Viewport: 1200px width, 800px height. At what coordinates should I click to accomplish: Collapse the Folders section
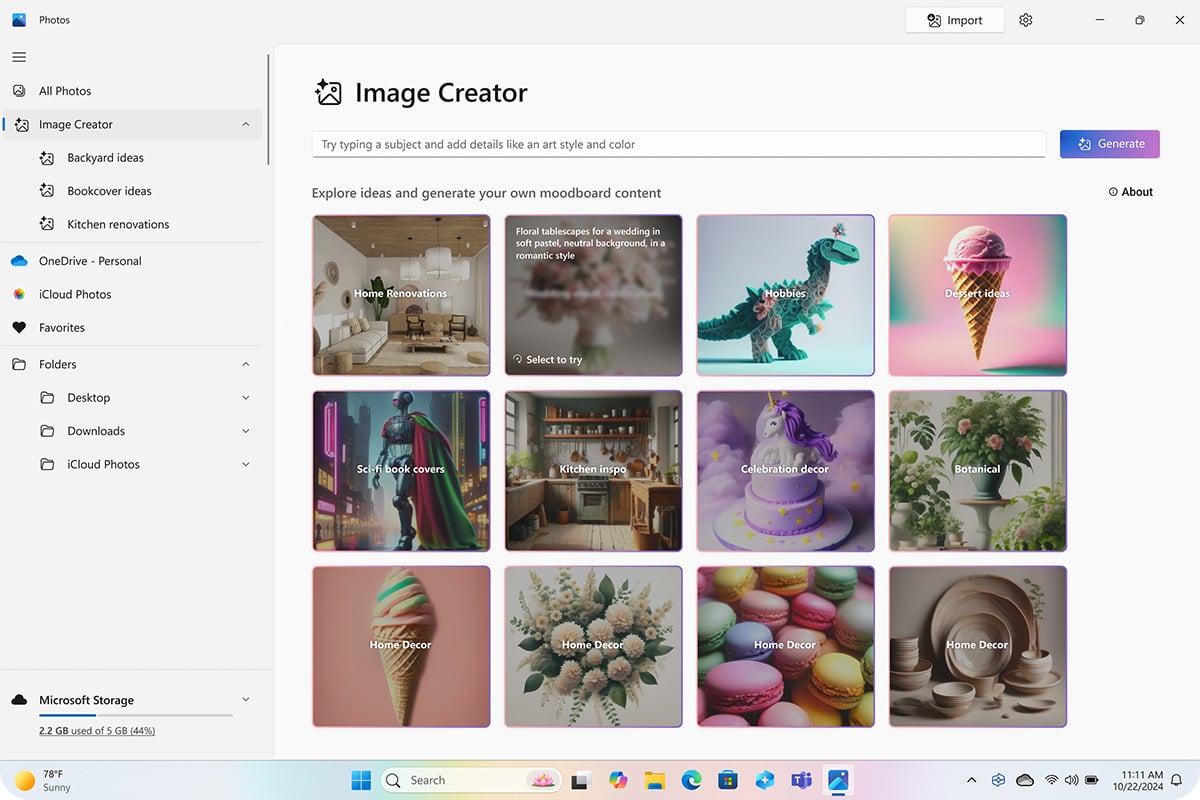246,364
